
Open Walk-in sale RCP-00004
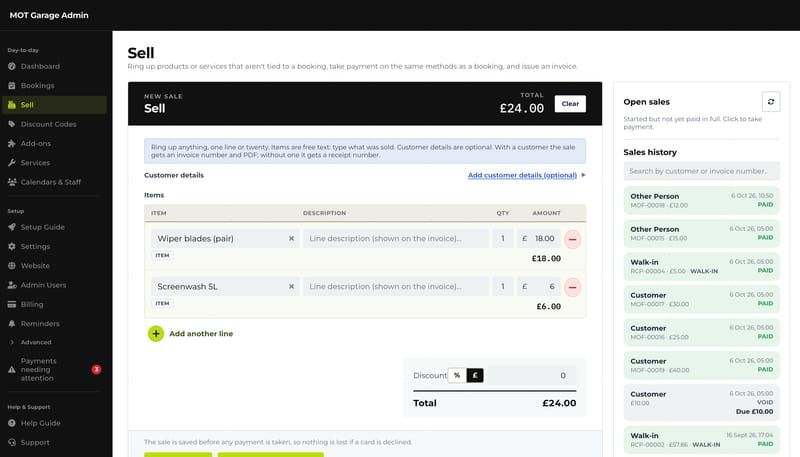[x=702, y=266]
